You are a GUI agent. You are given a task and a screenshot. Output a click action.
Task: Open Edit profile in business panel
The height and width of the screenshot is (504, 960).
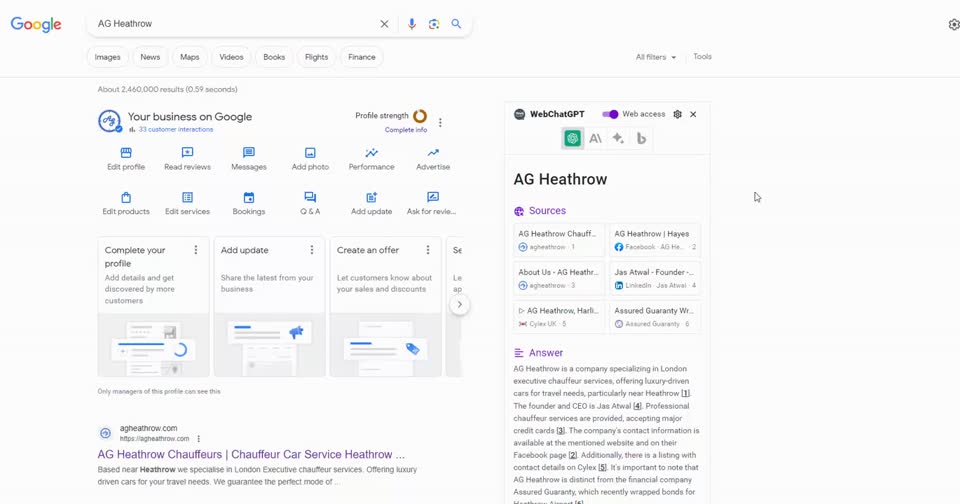pos(126,159)
